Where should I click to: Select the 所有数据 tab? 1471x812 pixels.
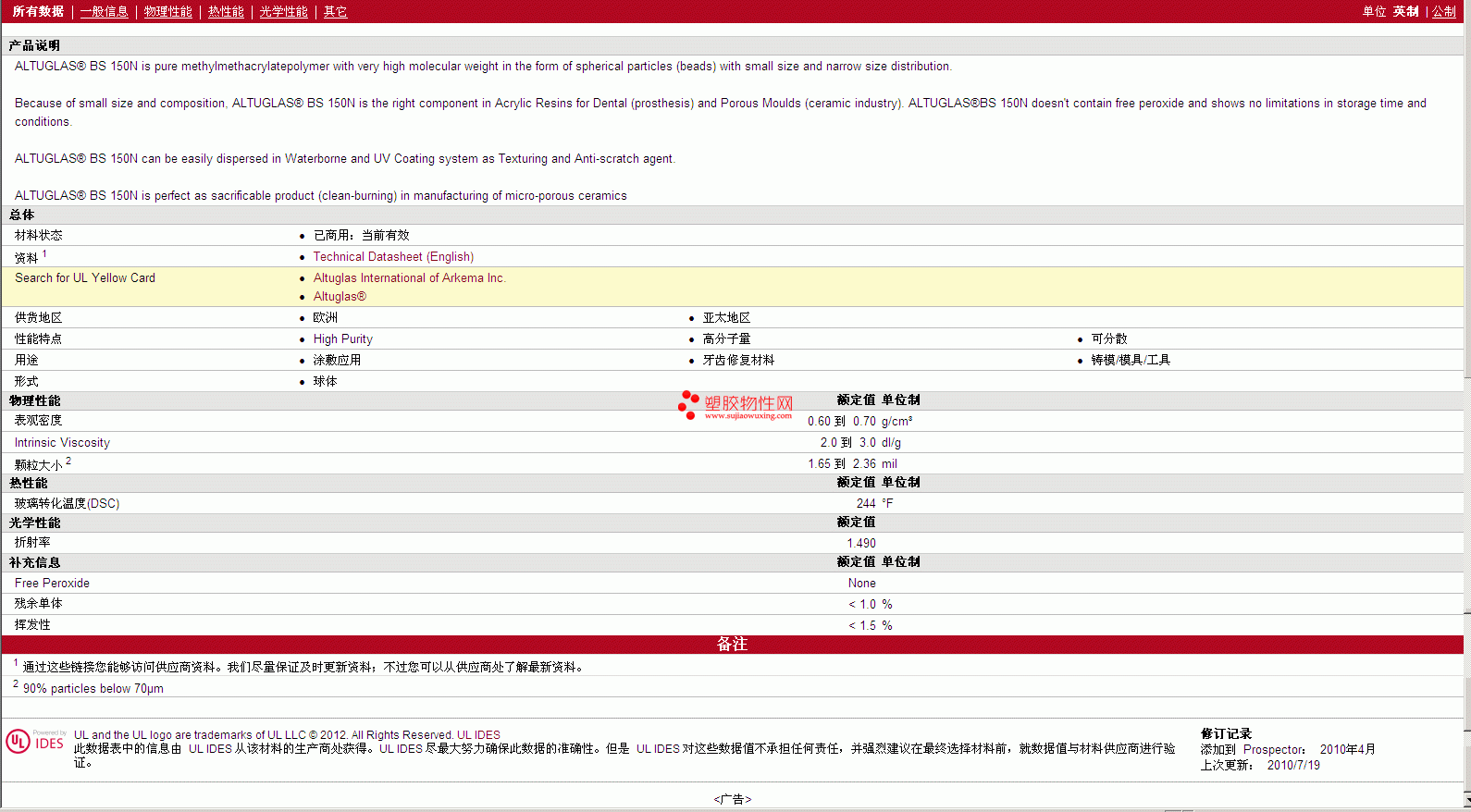click(x=38, y=11)
